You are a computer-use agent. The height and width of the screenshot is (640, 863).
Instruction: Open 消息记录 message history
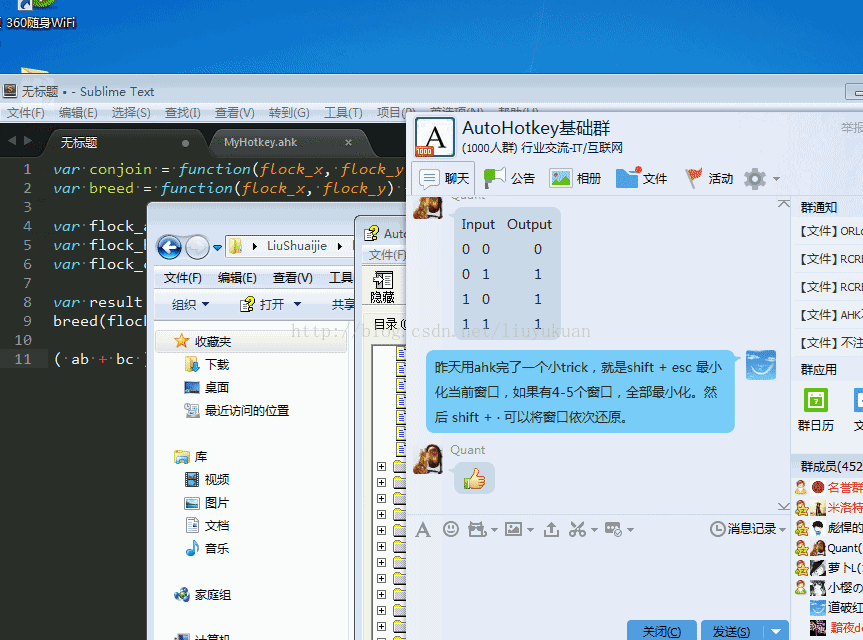click(744, 529)
